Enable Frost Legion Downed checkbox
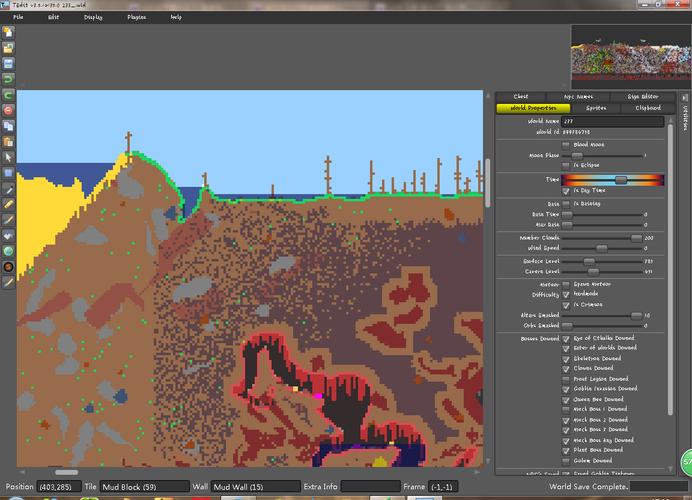 pos(566,379)
